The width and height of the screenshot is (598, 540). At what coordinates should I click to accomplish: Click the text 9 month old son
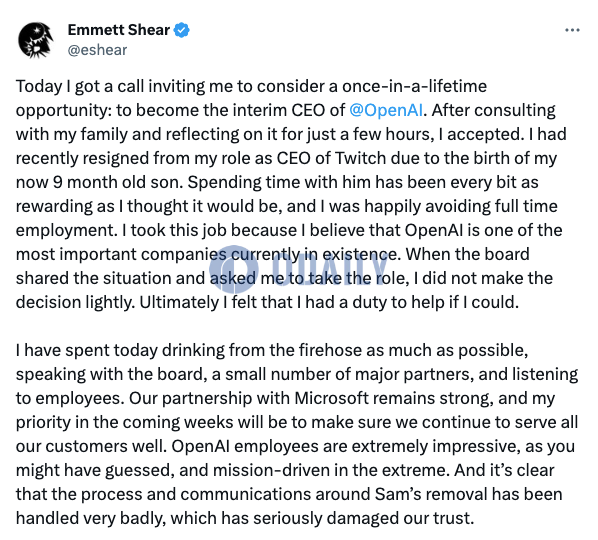tap(119, 182)
